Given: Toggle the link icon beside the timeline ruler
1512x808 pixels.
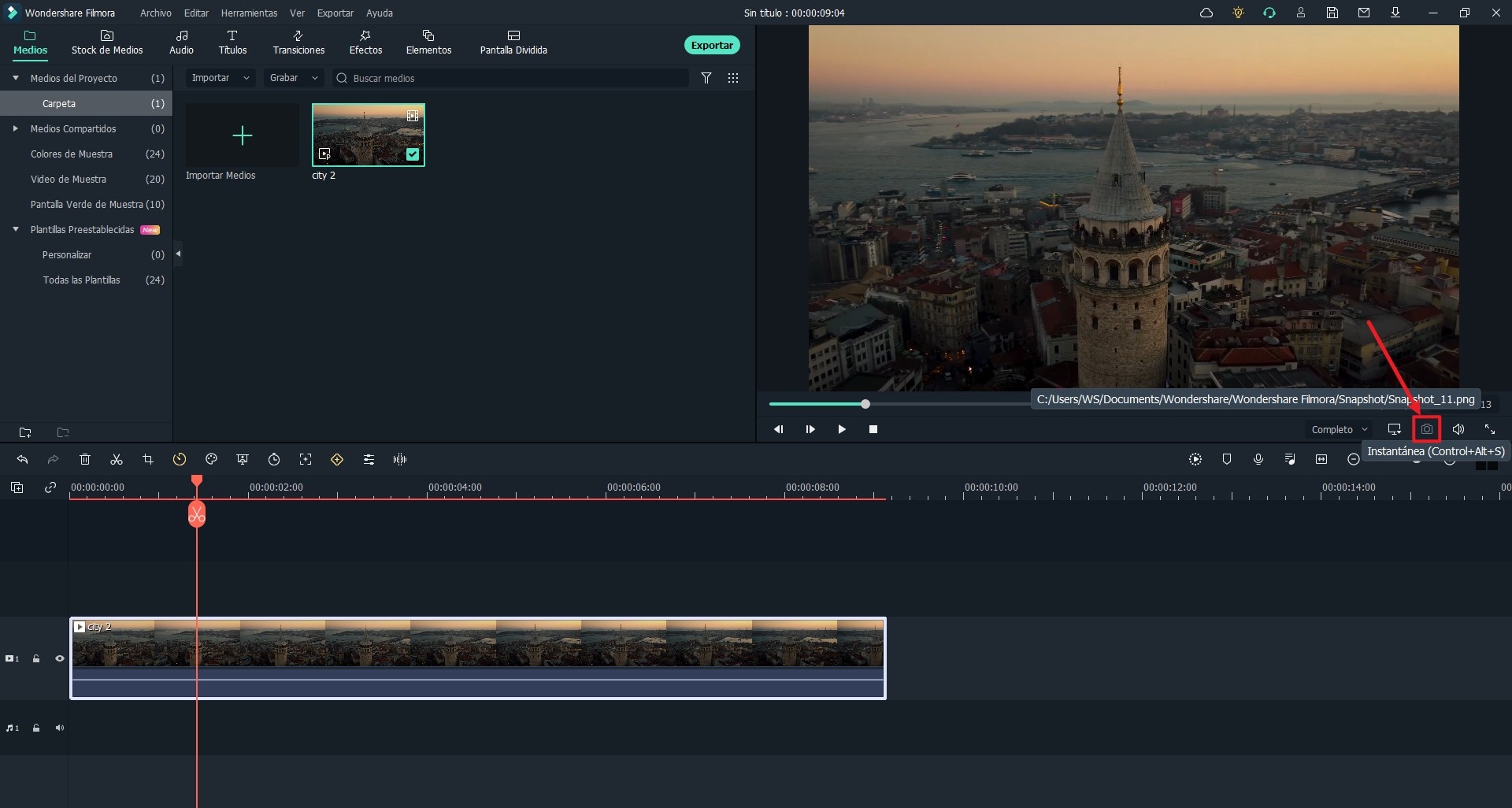Looking at the screenshot, I should [x=50, y=487].
